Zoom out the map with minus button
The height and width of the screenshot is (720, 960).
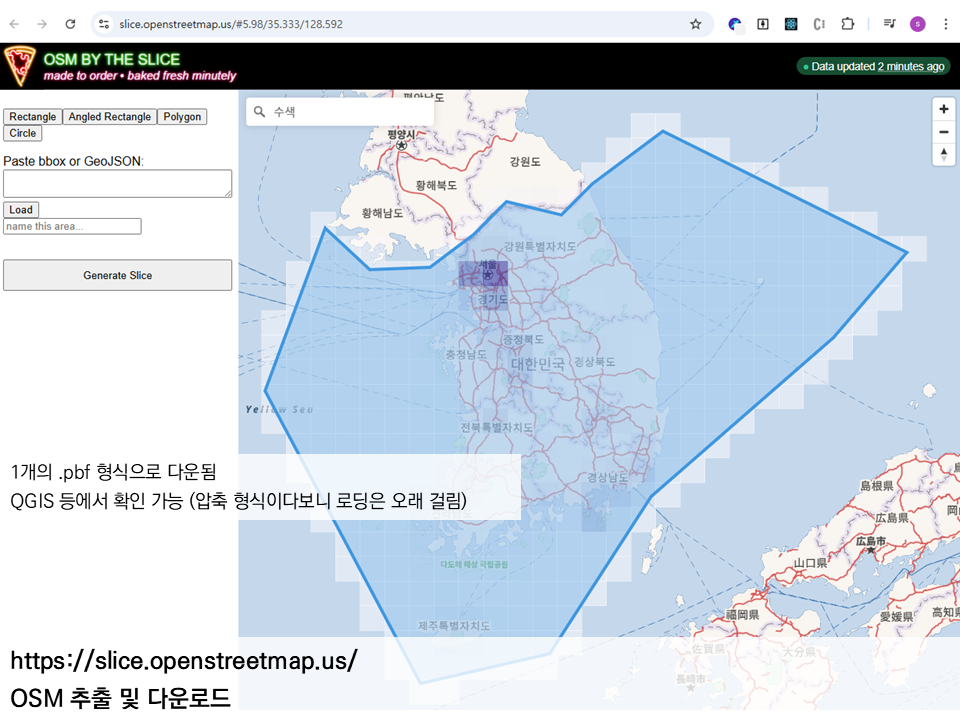(x=943, y=132)
